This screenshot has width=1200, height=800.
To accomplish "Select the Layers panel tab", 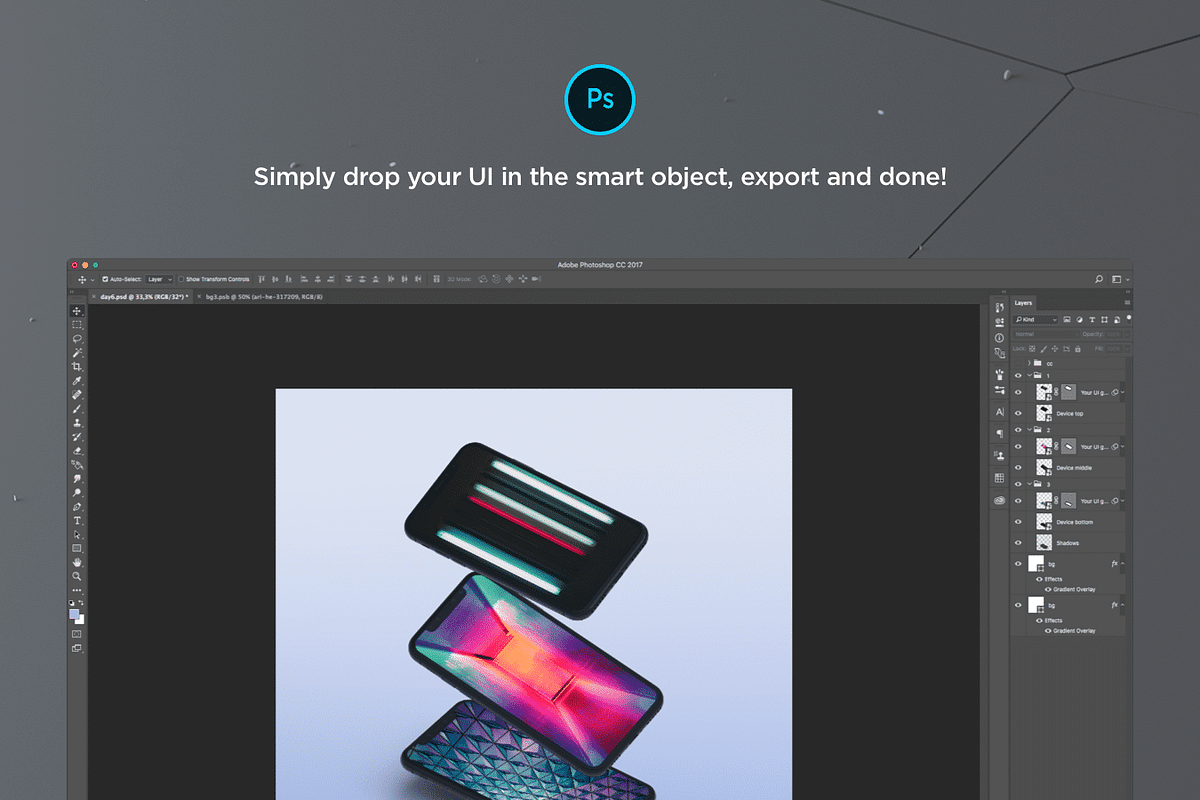I will point(1023,302).
